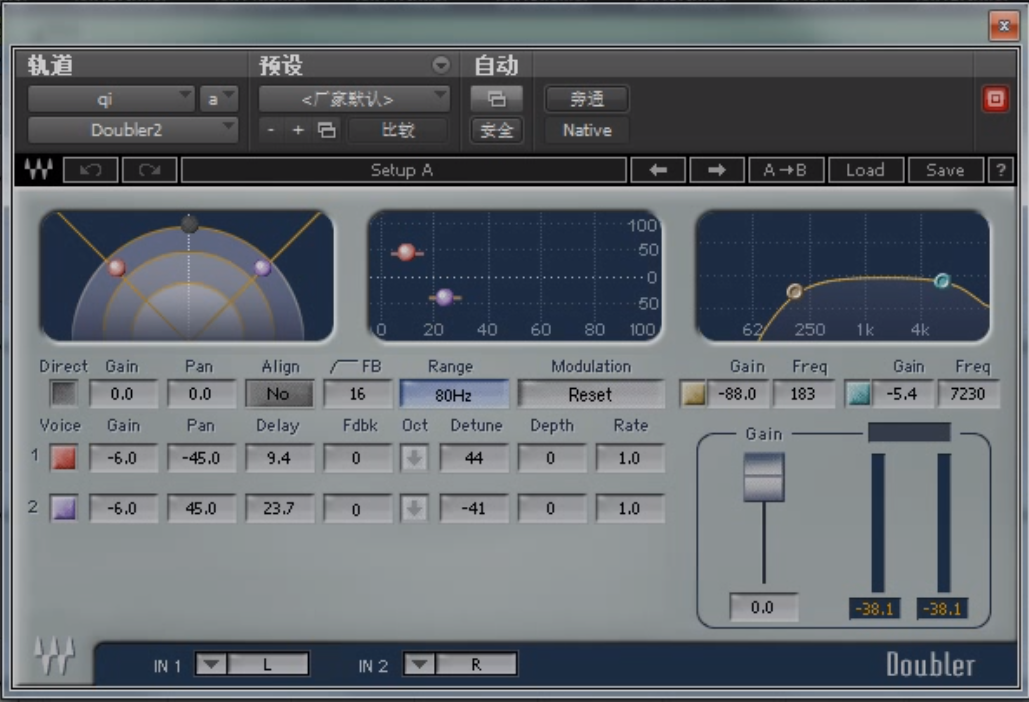Screen dimensions: 1029x702
Task: Toggle the Direct signal on/off box
Action: 64,394
